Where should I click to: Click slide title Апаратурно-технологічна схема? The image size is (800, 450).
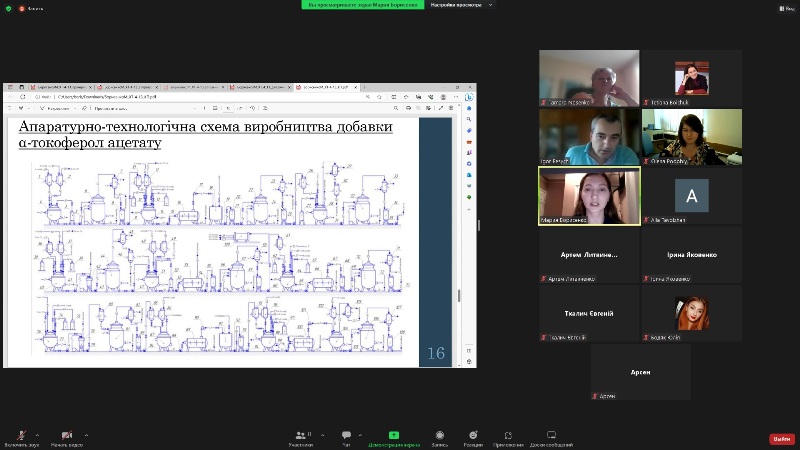pos(206,134)
